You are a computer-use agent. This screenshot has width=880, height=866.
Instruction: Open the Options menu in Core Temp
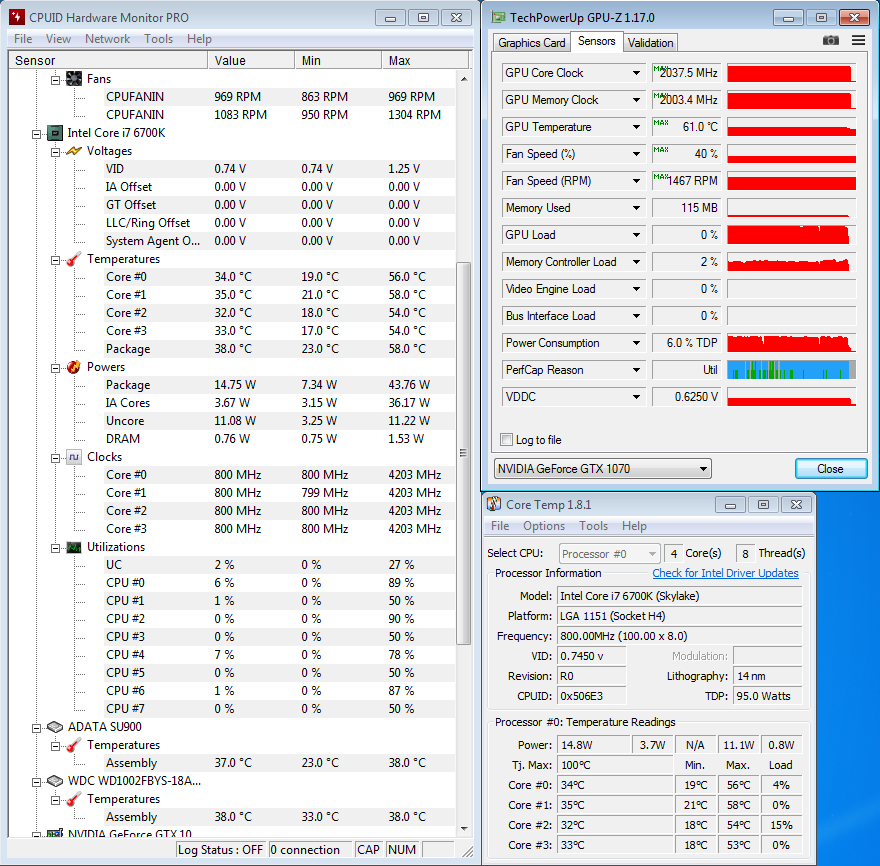click(x=544, y=526)
